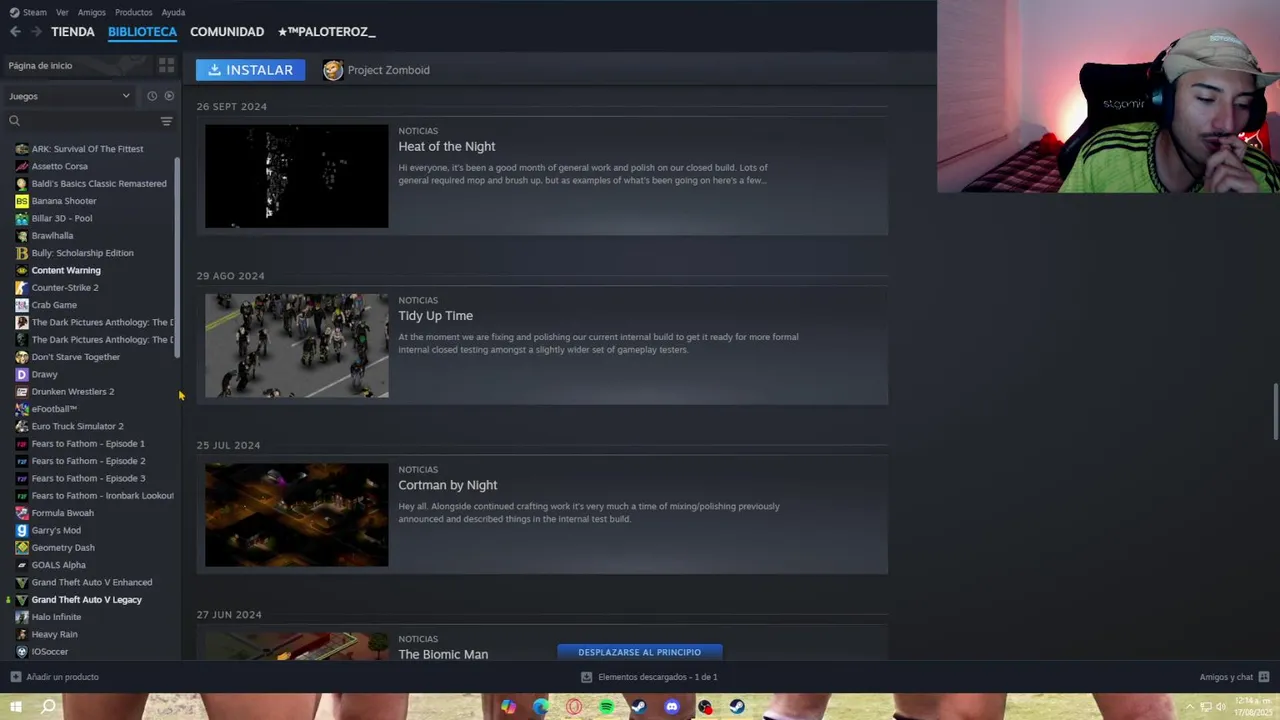Viewport: 1280px width, 720px height.
Task: Open Cortman by Night news thumbnail
Action: coord(297,515)
